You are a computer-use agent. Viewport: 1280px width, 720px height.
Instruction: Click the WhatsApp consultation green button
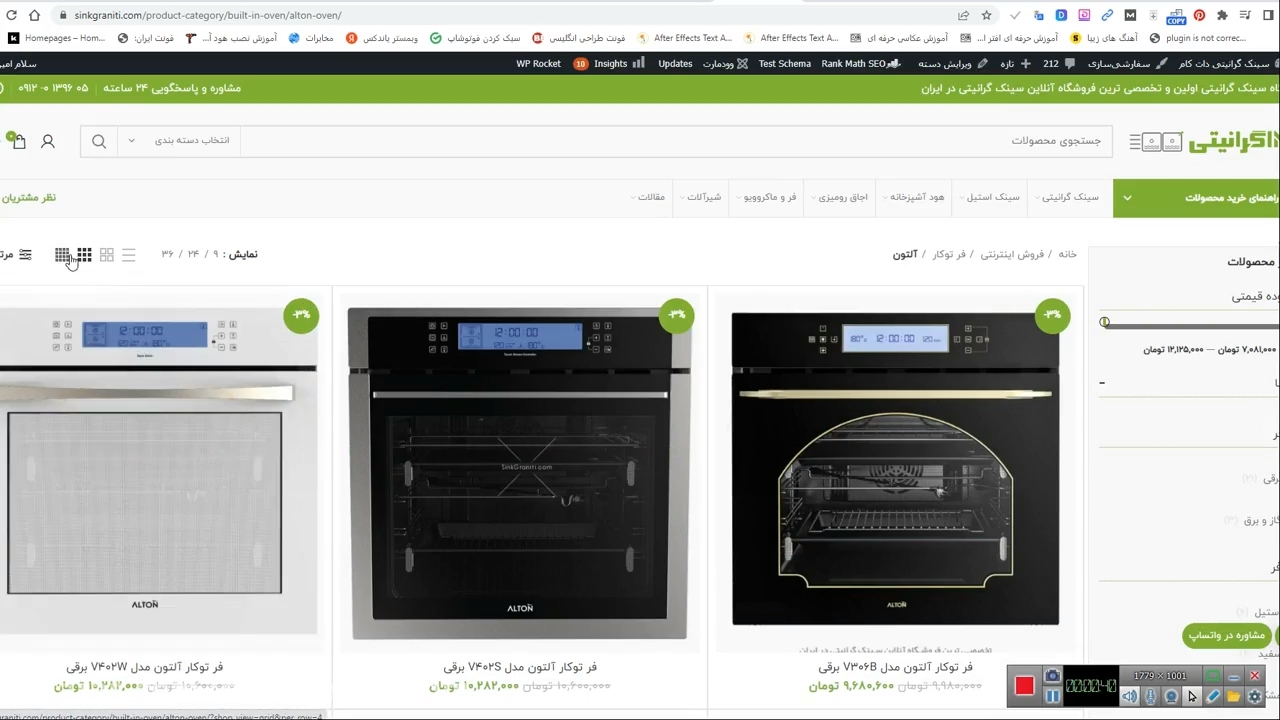[x=1228, y=635]
